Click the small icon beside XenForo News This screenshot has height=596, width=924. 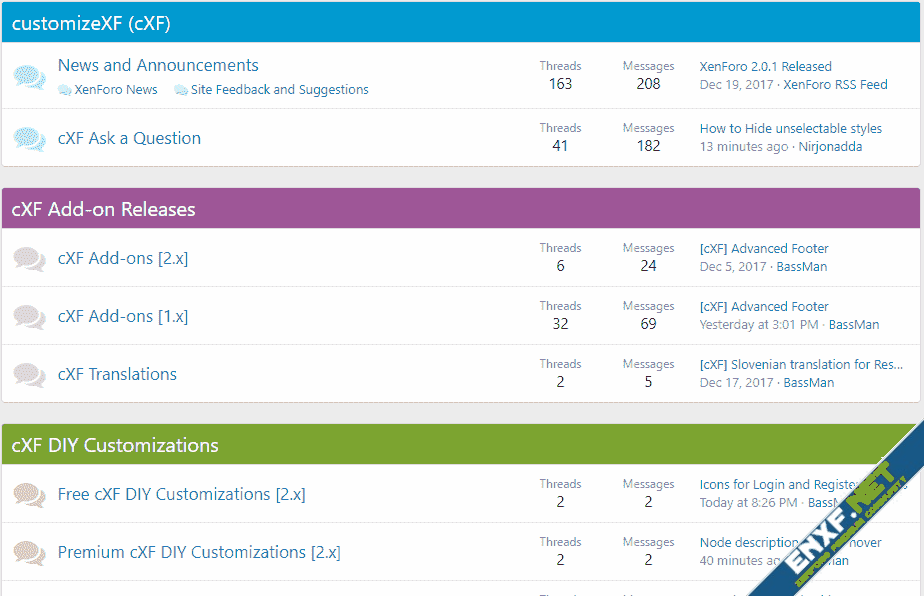click(x=65, y=90)
